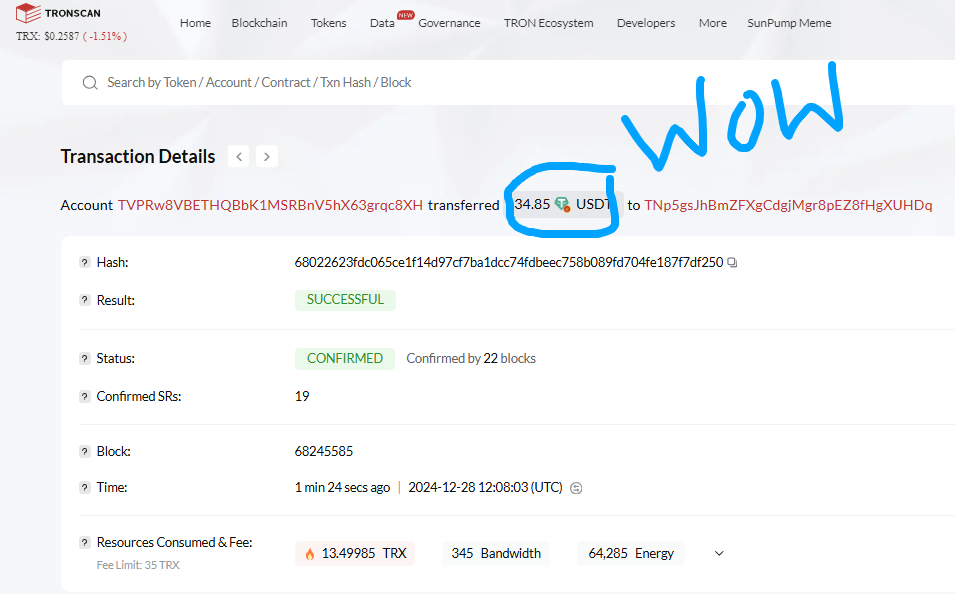This screenshot has height=594, width=955.
Task: Open the Home menu
Action: 196,23
